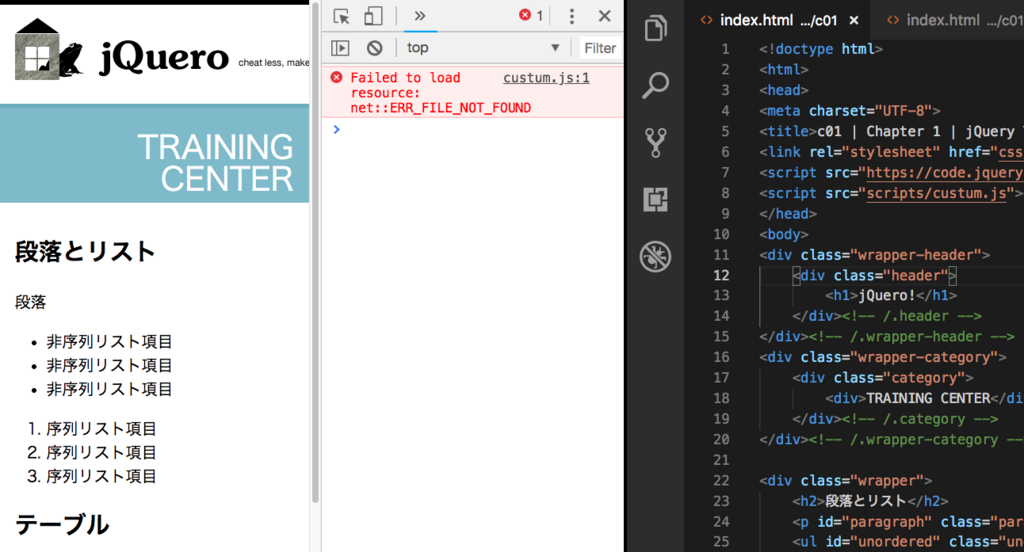Open the VS Code Explorer view

(656, 28)
